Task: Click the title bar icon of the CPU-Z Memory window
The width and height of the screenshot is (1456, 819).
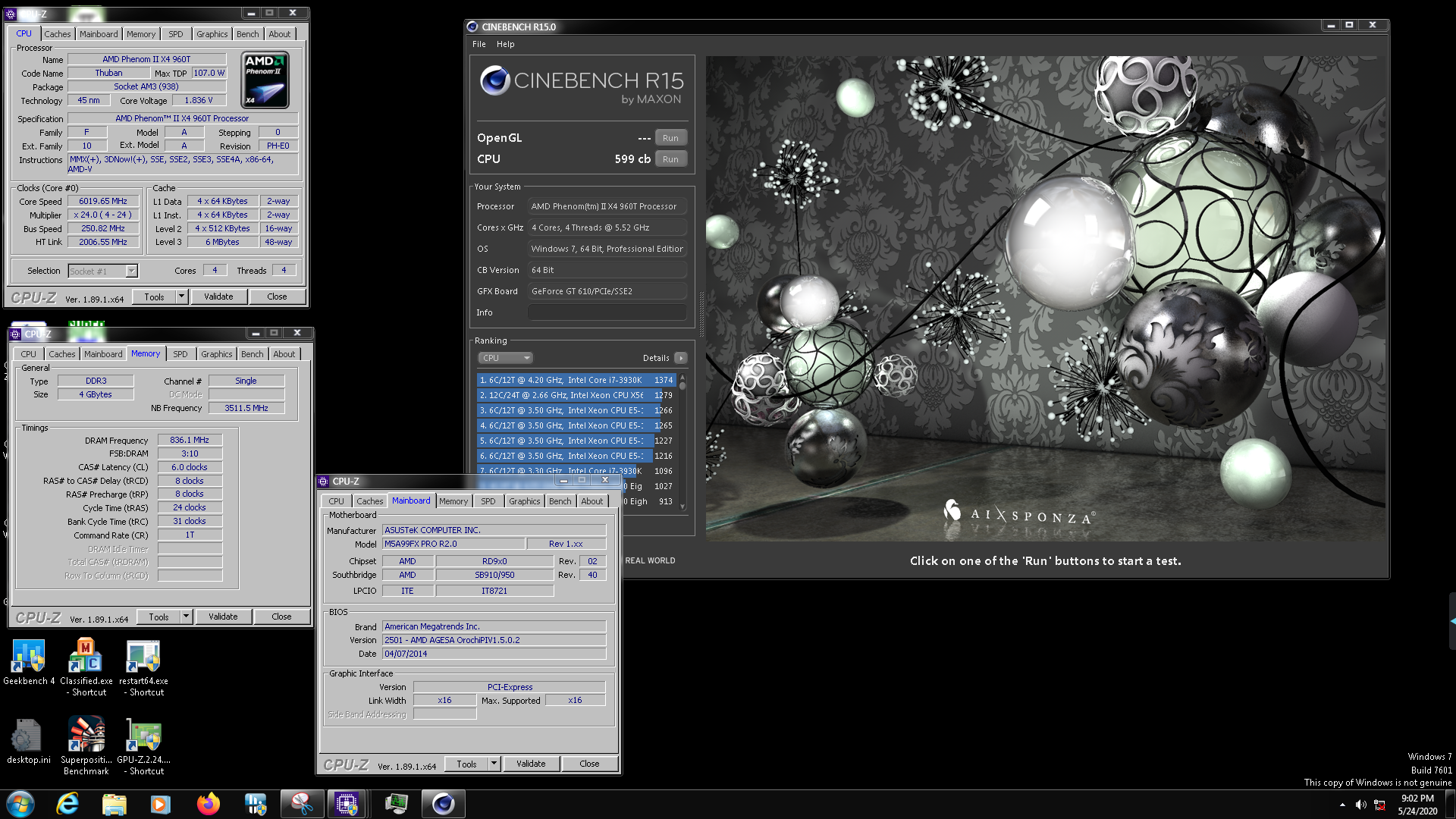Action: pyautogui.click(x=16, y=334)
